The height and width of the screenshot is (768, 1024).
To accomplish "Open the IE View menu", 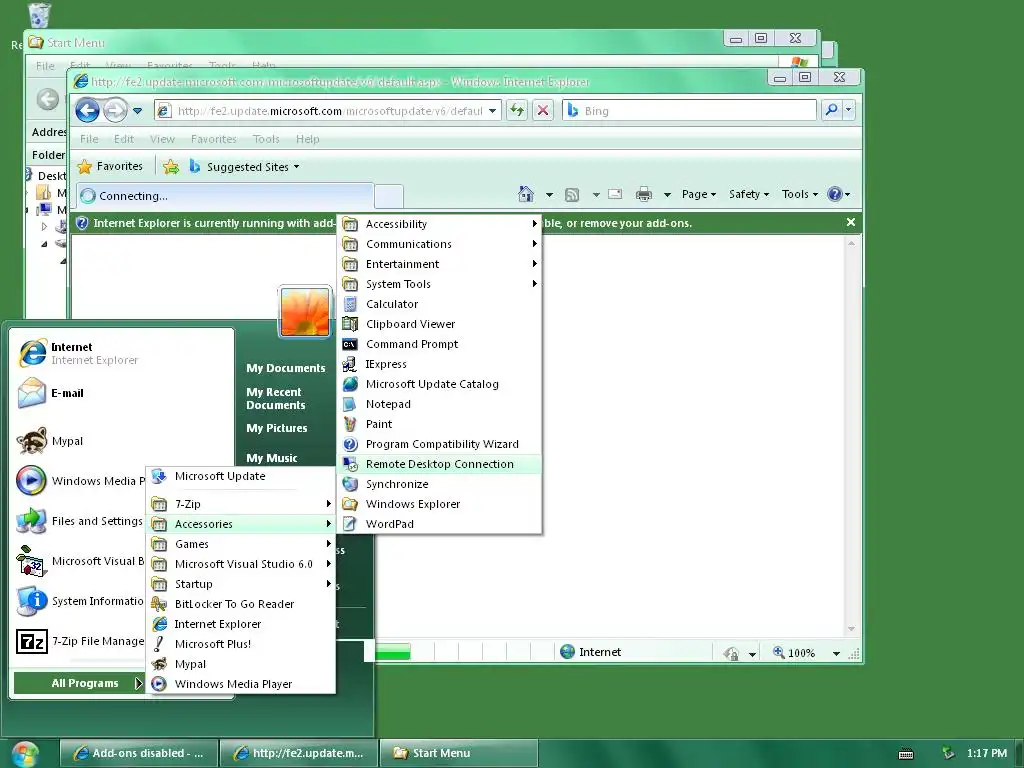I will point(162,139).
